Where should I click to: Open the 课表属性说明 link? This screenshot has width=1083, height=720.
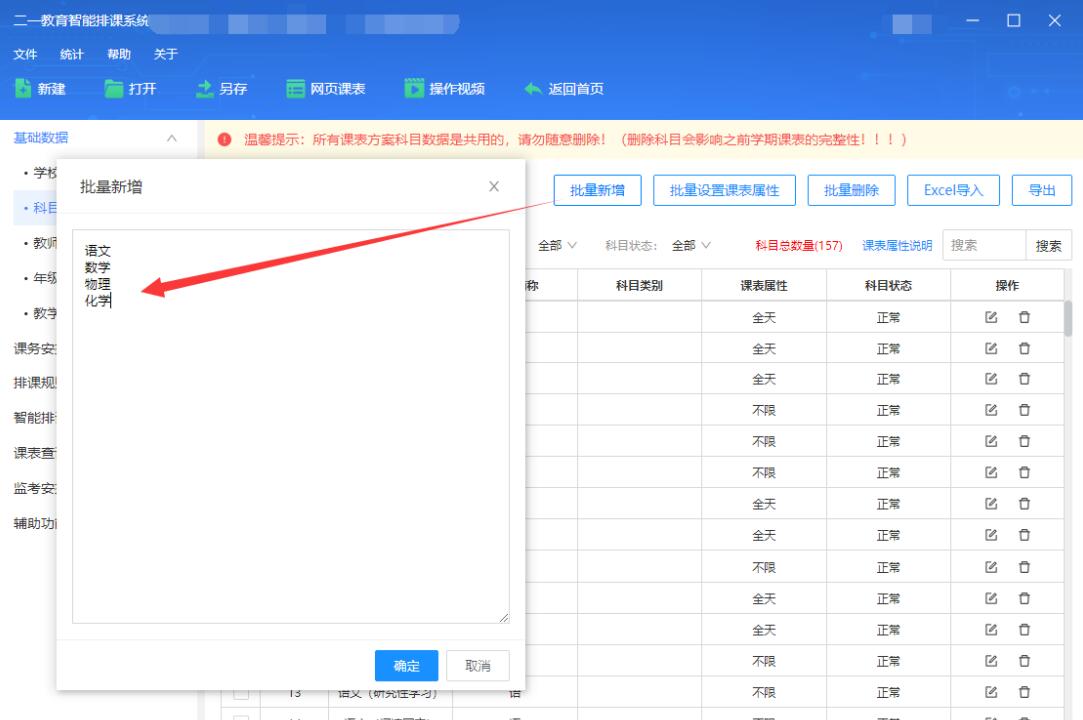tap(897, 245)
